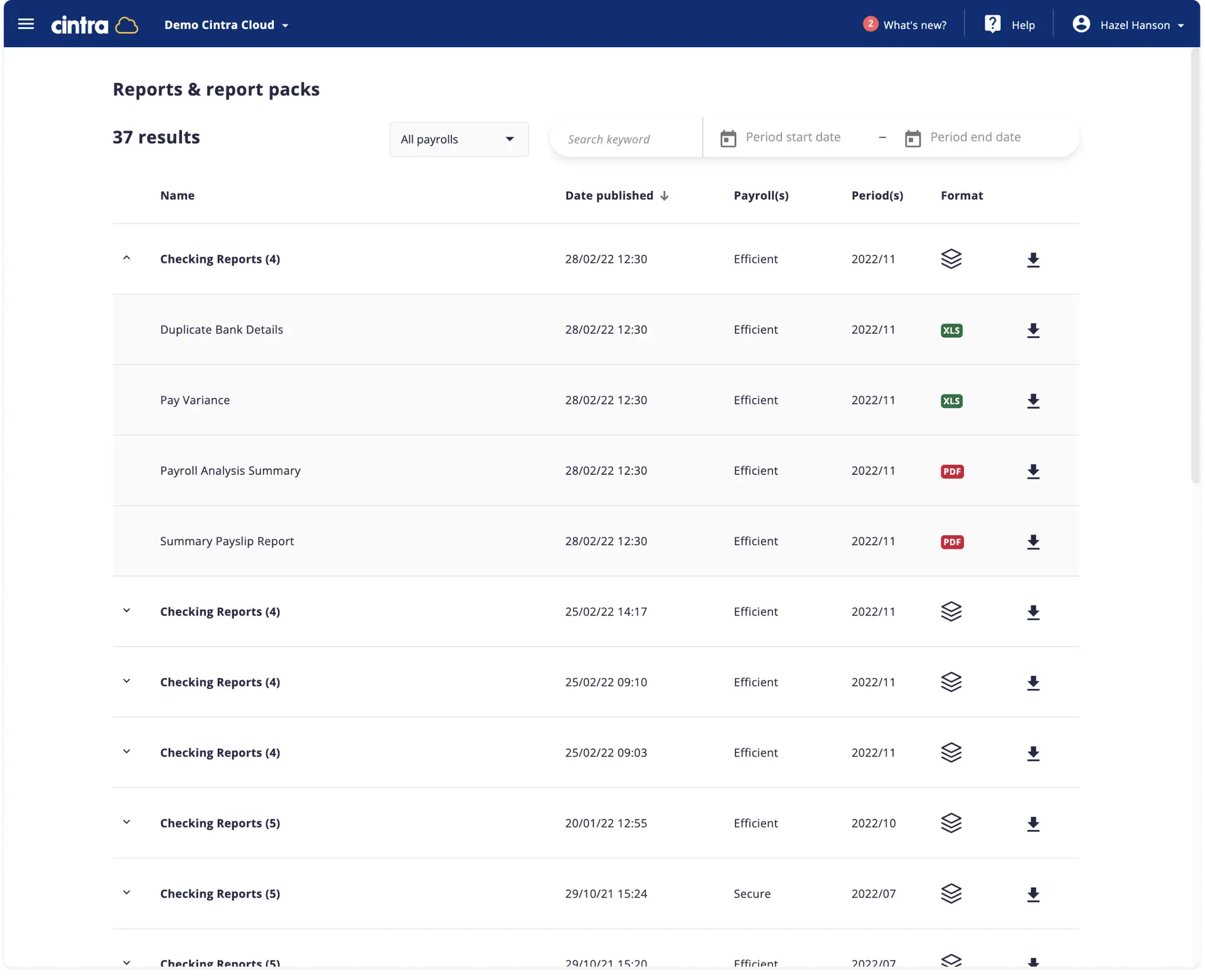Click the Period end date calendar icon

pos(913,139)
